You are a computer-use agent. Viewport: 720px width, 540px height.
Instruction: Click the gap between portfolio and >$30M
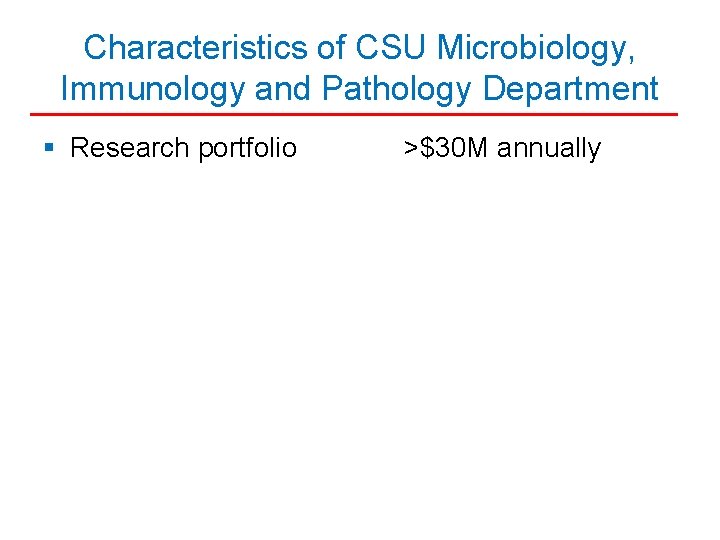coord(350,149)
